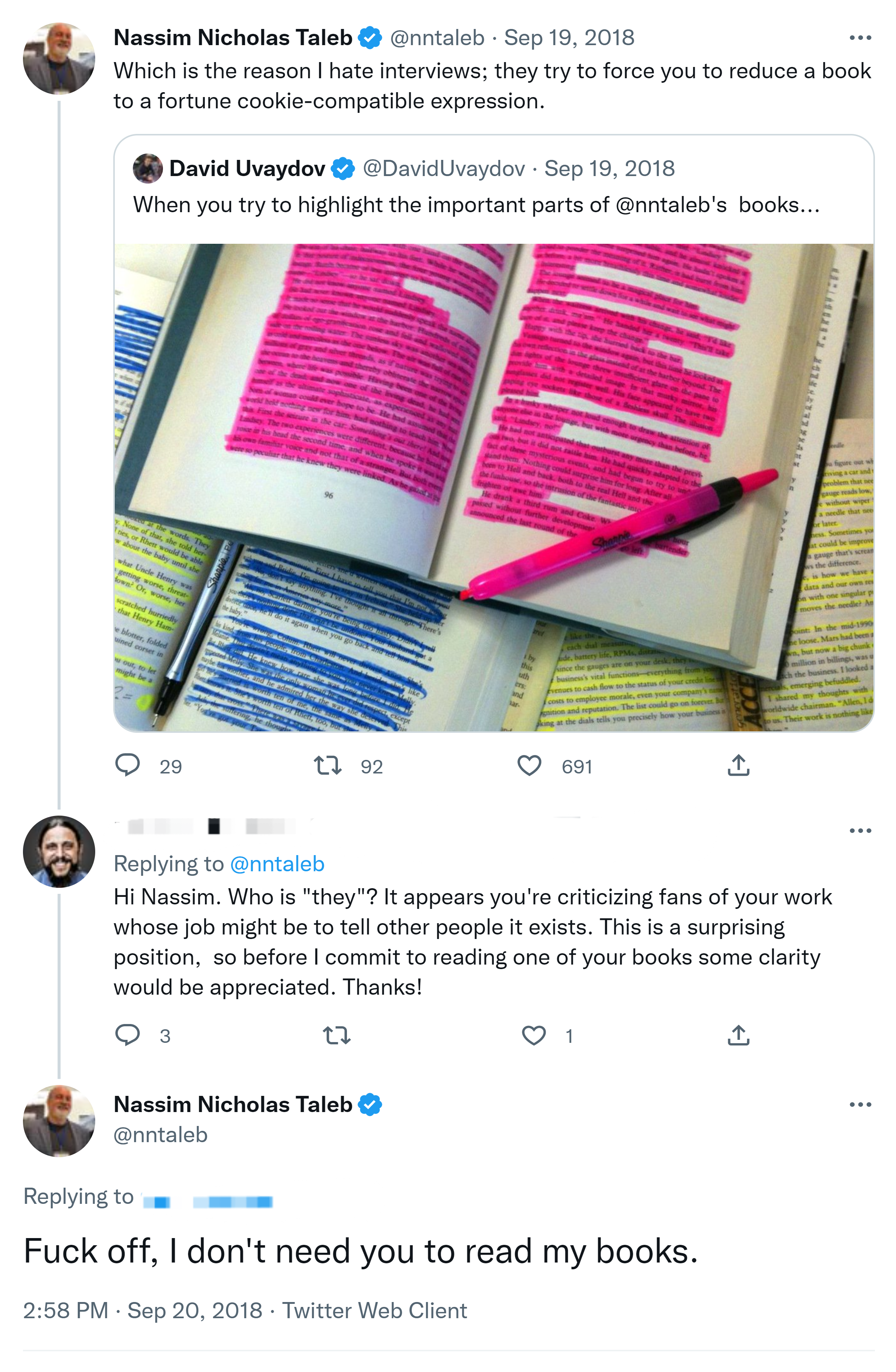Viewport: 896px width, 1372px height.
Task: Open more options on the 'Fuck off' tweet
Action: click(859, 1105)
